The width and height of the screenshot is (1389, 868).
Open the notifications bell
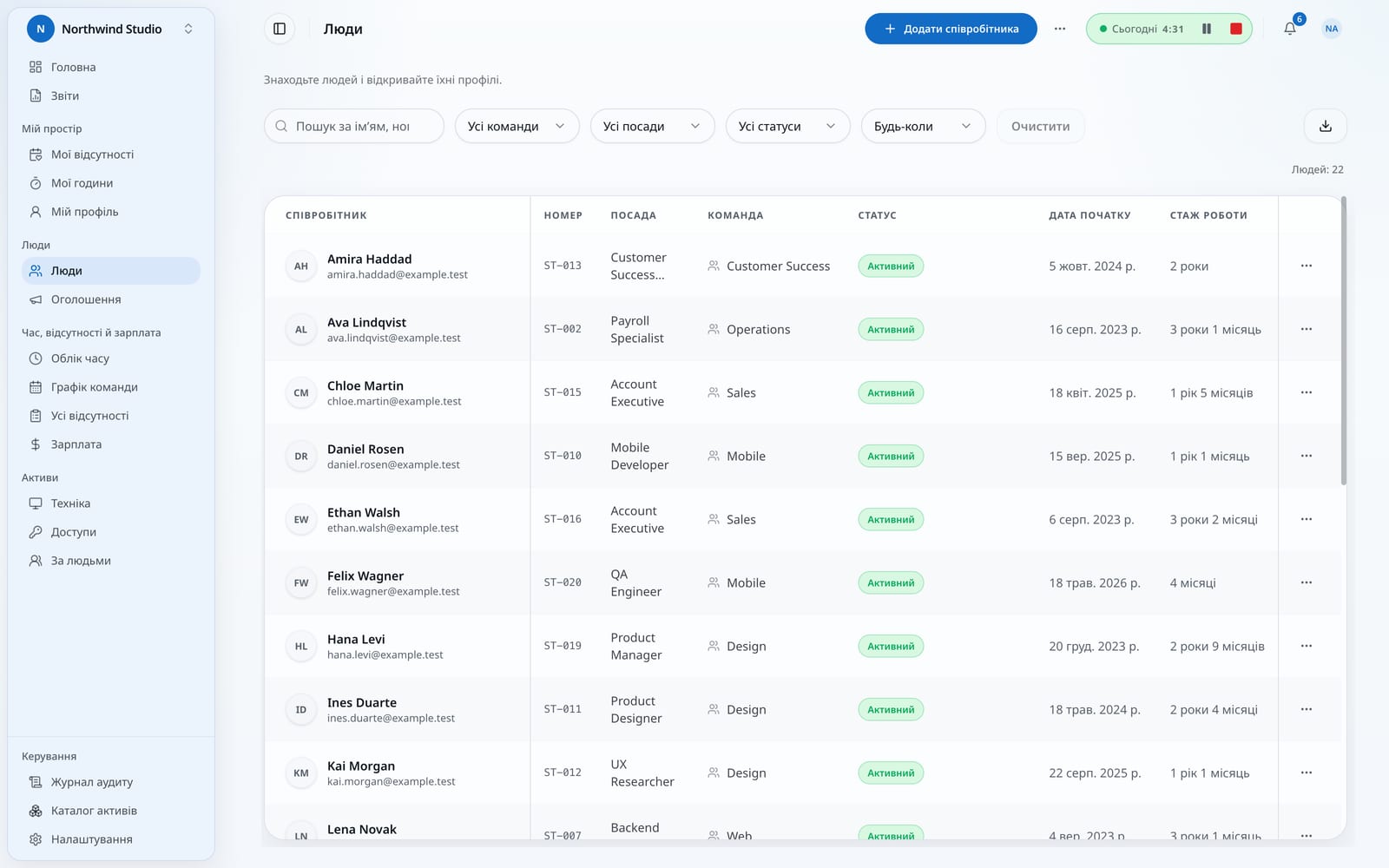click(1290, 29)
